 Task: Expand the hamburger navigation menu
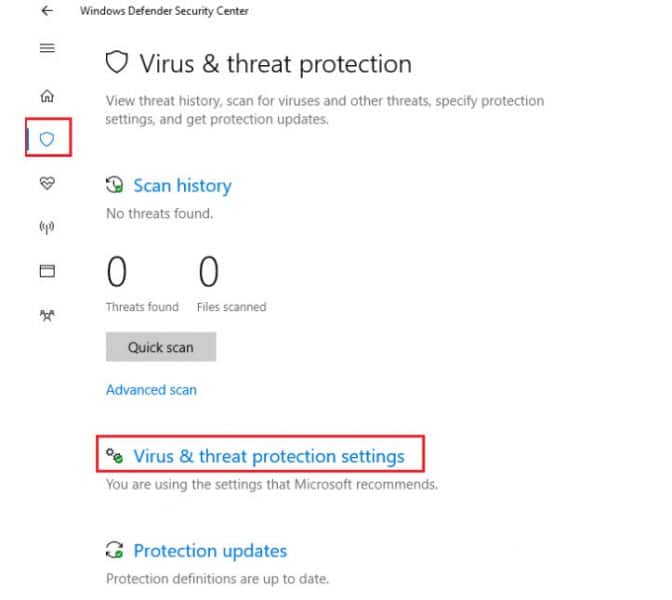(x=47, y=48)
